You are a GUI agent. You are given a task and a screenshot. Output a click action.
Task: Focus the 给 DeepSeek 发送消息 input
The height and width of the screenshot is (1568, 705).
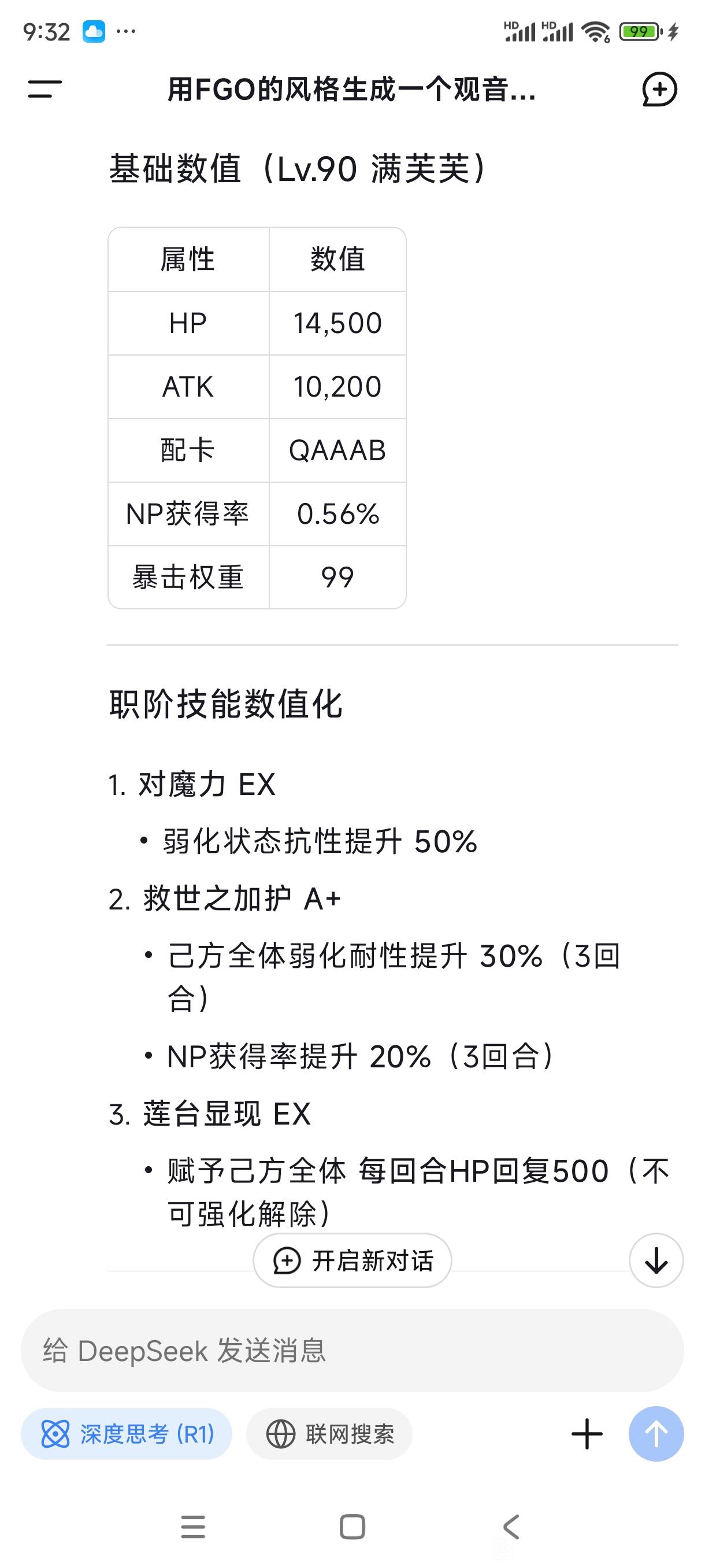pyautogui.click(x=352, y=1350)
